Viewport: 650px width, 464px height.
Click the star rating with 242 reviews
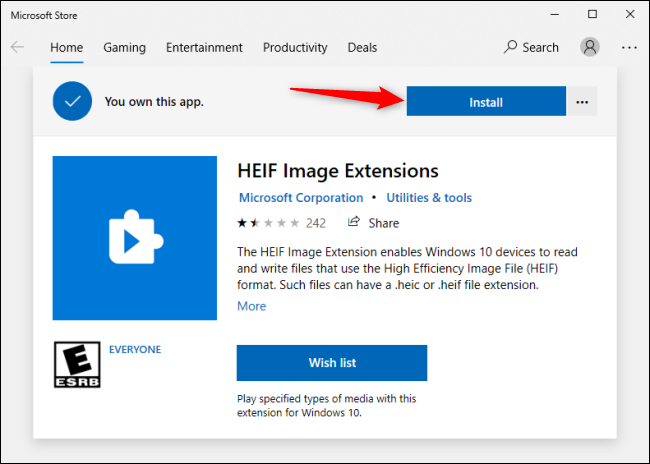[x=281, y=223]
